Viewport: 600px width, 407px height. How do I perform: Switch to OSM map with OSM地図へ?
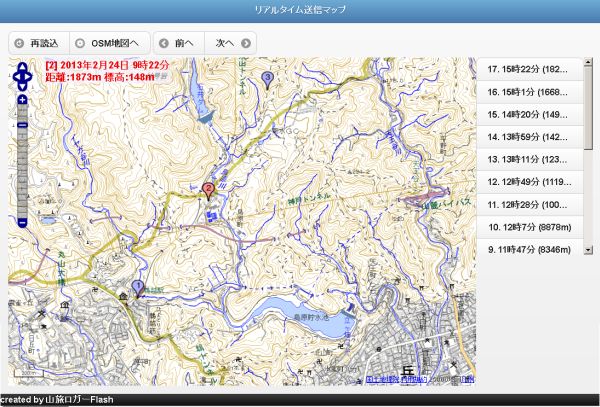point(109,43)
